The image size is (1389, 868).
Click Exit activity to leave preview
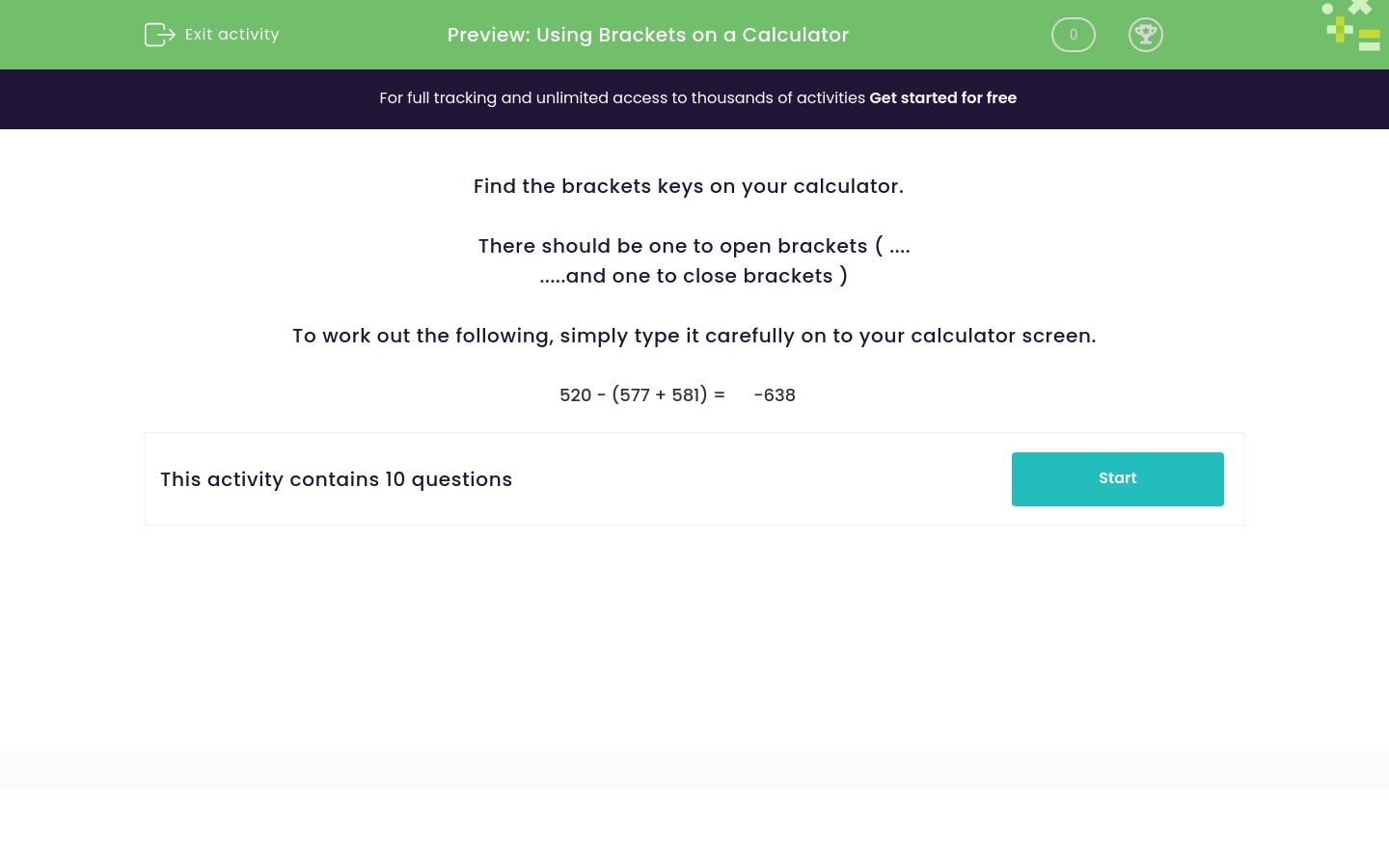[231, 35]
